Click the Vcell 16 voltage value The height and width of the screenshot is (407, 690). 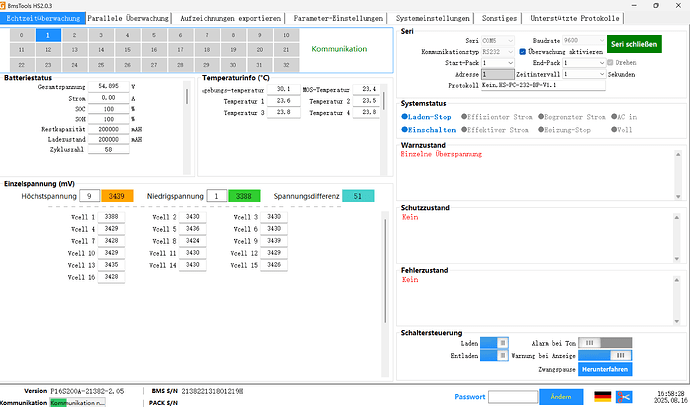(x=111, y=277)
